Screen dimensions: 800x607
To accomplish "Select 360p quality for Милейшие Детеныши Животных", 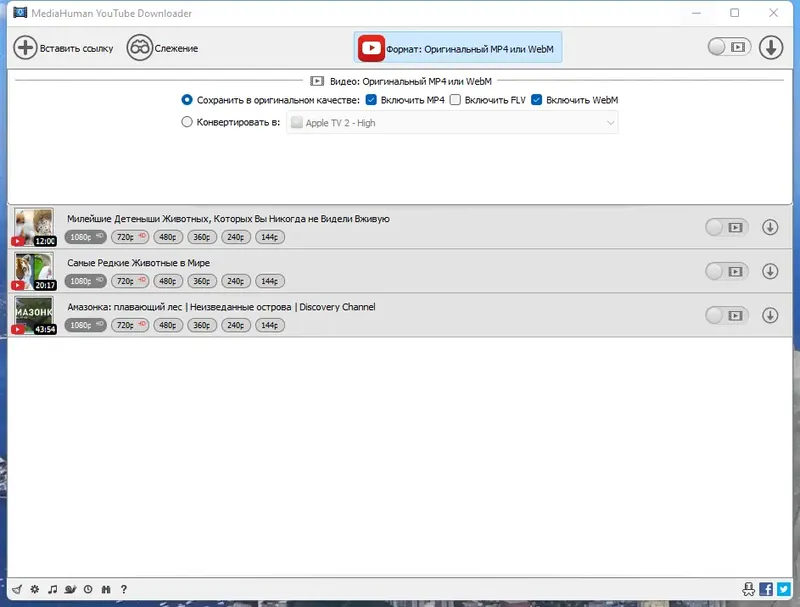I will tap(202, 237).
